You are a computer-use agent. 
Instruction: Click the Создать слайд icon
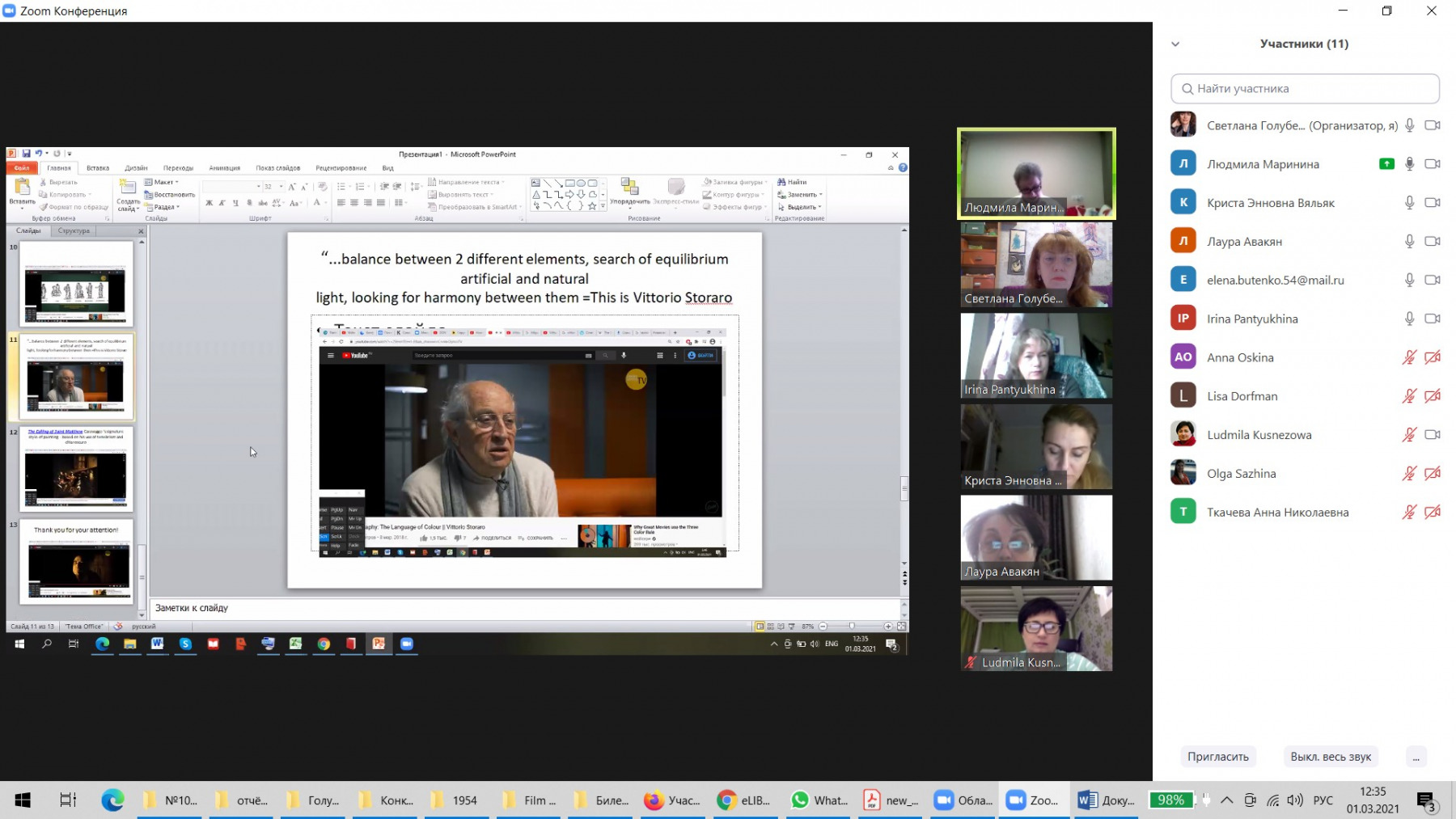[128, 188]
